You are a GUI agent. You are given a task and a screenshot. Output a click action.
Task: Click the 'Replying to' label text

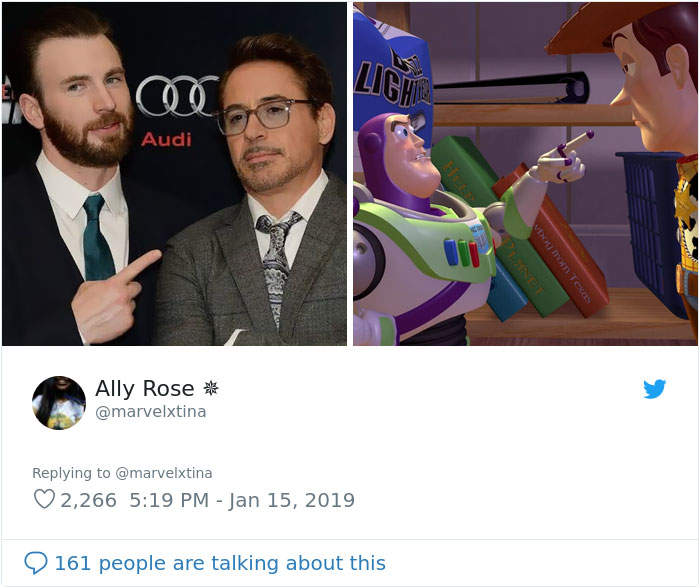pos(71,473)
